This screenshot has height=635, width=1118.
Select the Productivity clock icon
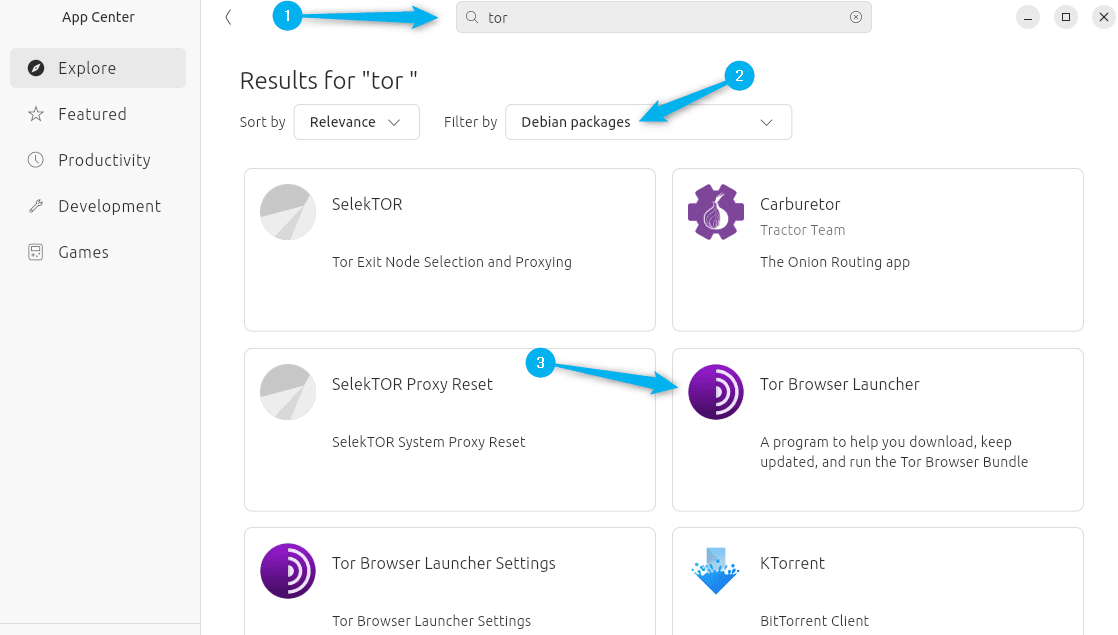point(36,160)
